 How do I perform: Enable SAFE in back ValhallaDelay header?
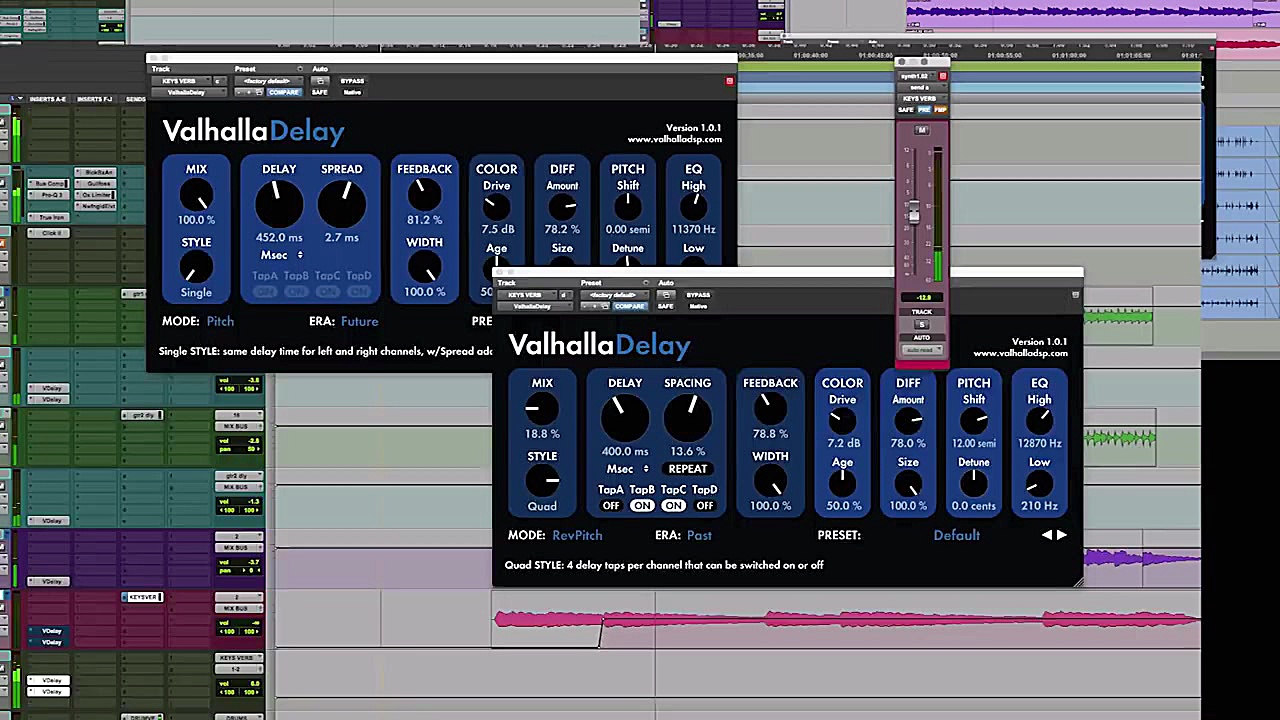[x=320, y=92]
